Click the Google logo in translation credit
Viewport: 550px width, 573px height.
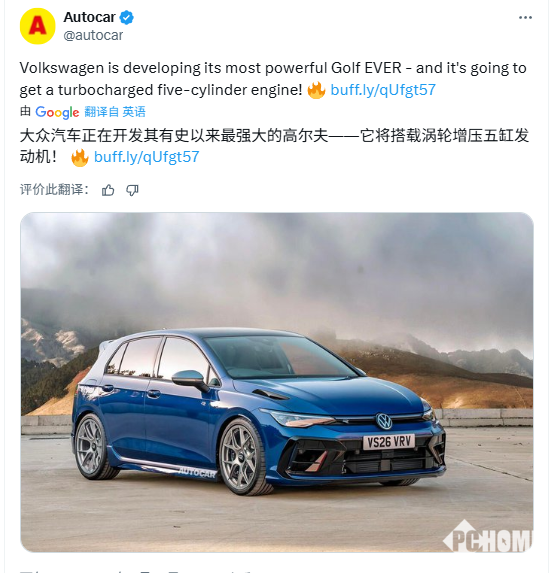[x=57, y=112]
